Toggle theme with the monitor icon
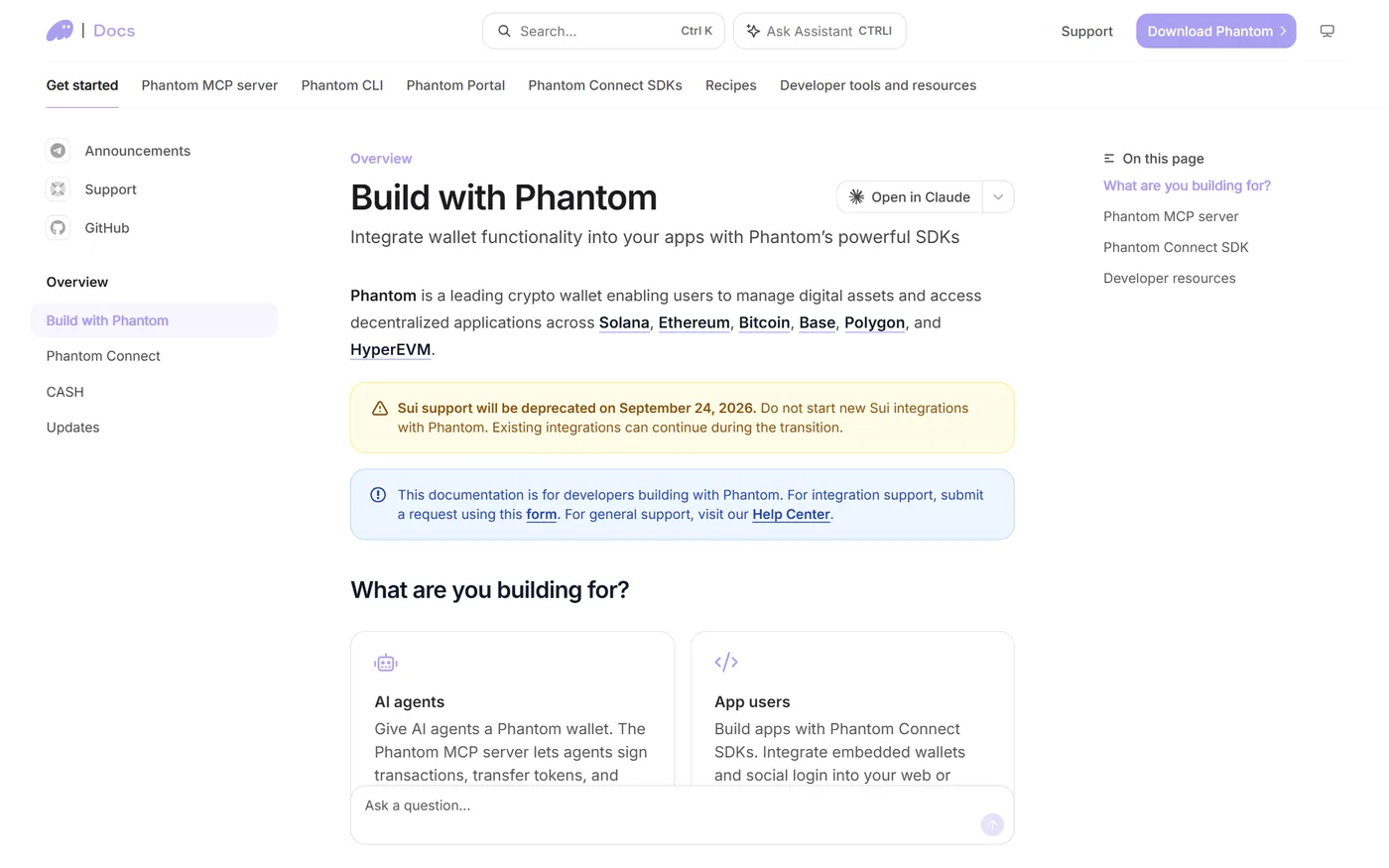Image resolution: width=1389 pixels, height=868 pixels. (1326, 31)
